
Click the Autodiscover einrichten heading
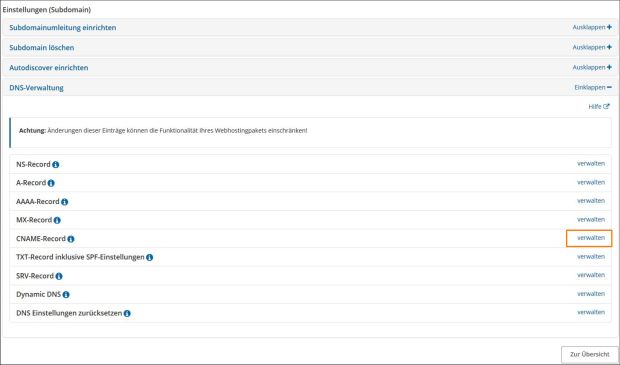[49, 68]
